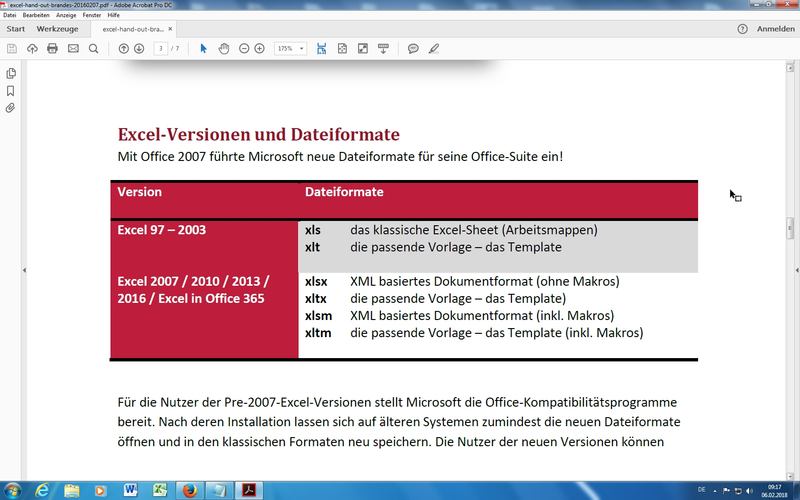This screenshot has height=500, width=800.
Task: Click the print icon in toolbar
Action: (x=52, y=48)
